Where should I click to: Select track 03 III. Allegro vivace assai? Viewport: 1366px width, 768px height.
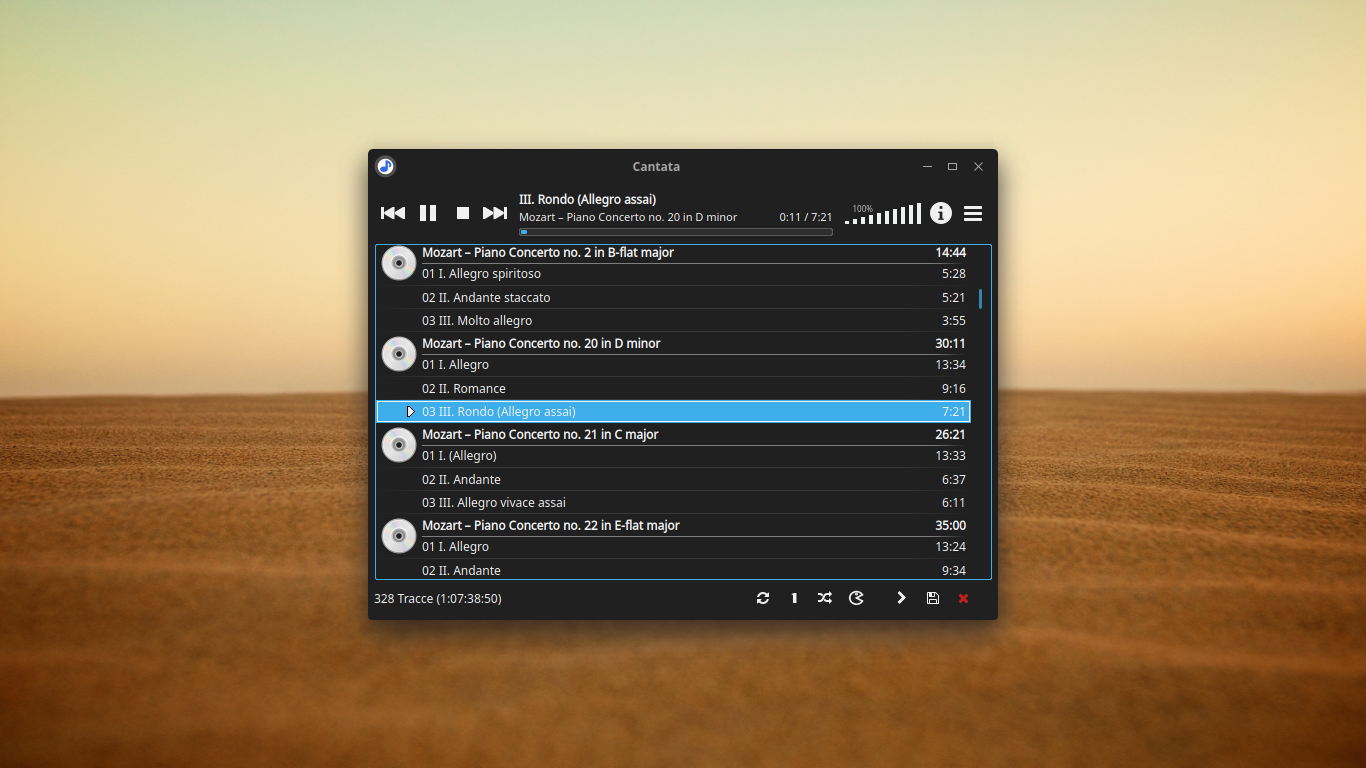(x=673, y=503)
